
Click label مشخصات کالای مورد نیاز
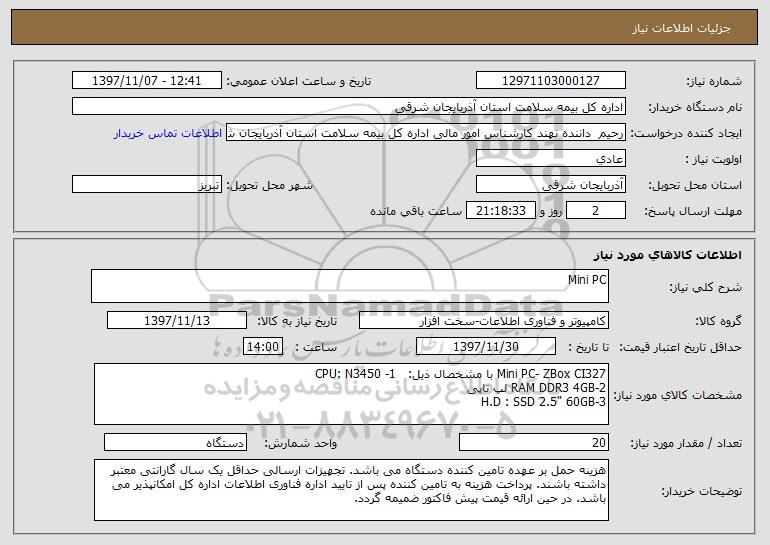tap(679, 395)
